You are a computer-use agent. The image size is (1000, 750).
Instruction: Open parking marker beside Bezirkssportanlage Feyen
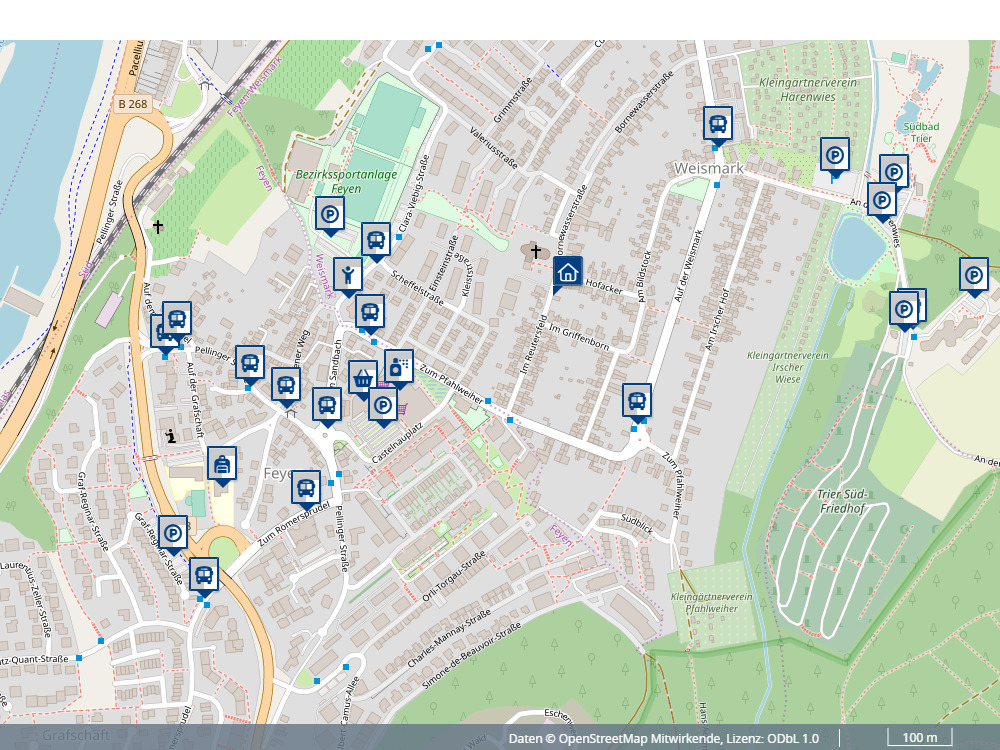coord(330,213)
